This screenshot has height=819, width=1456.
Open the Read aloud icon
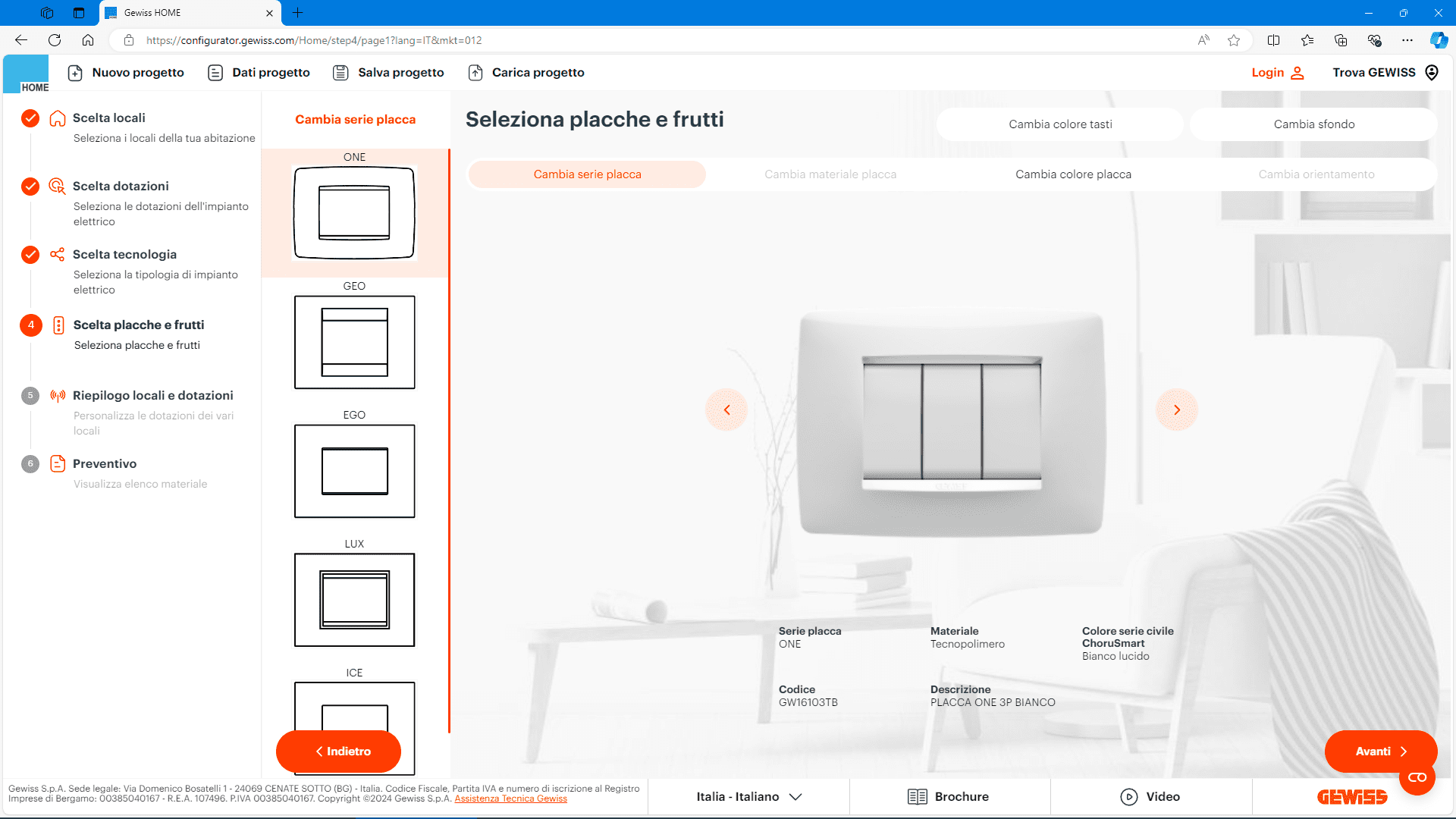point(1203,40)
